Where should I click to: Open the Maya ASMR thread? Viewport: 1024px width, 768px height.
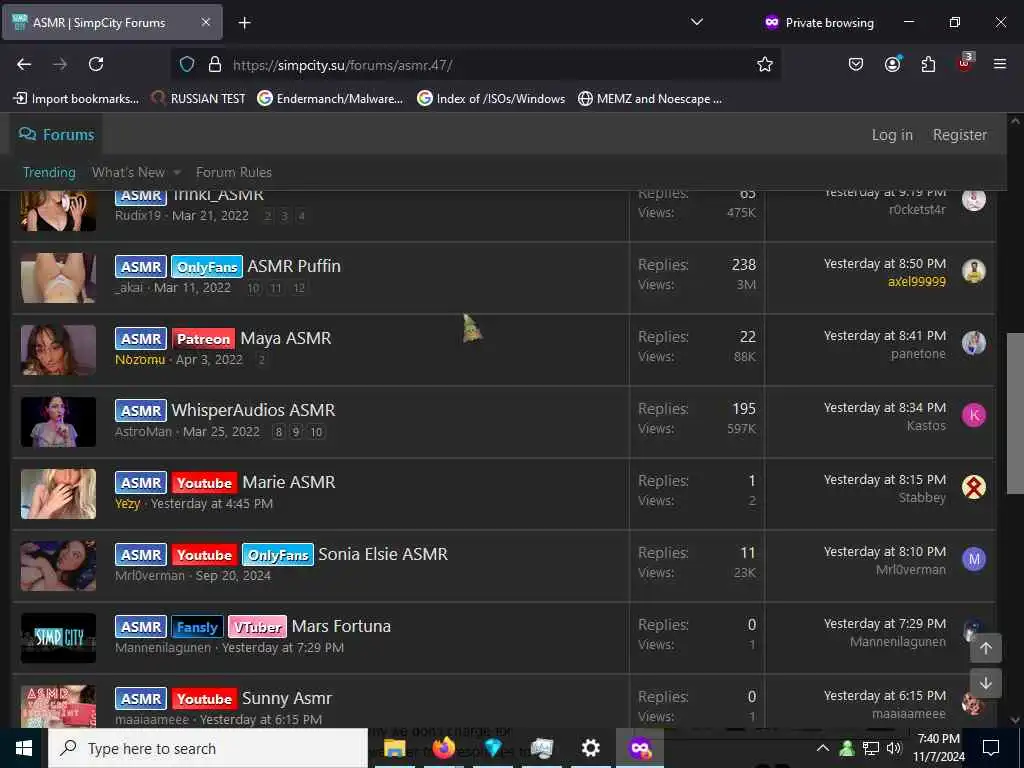[x=285, y=338]
